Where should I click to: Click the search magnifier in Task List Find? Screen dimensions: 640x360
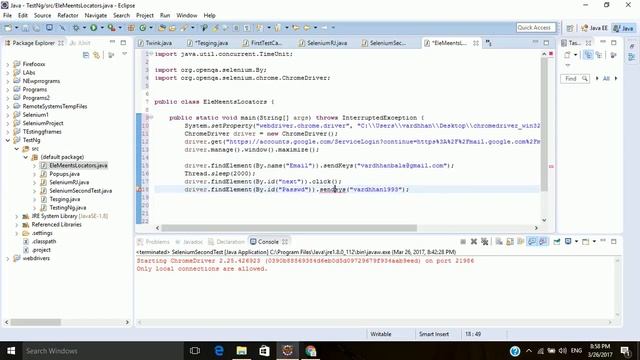pyautogui.click(x=584, y=78)
